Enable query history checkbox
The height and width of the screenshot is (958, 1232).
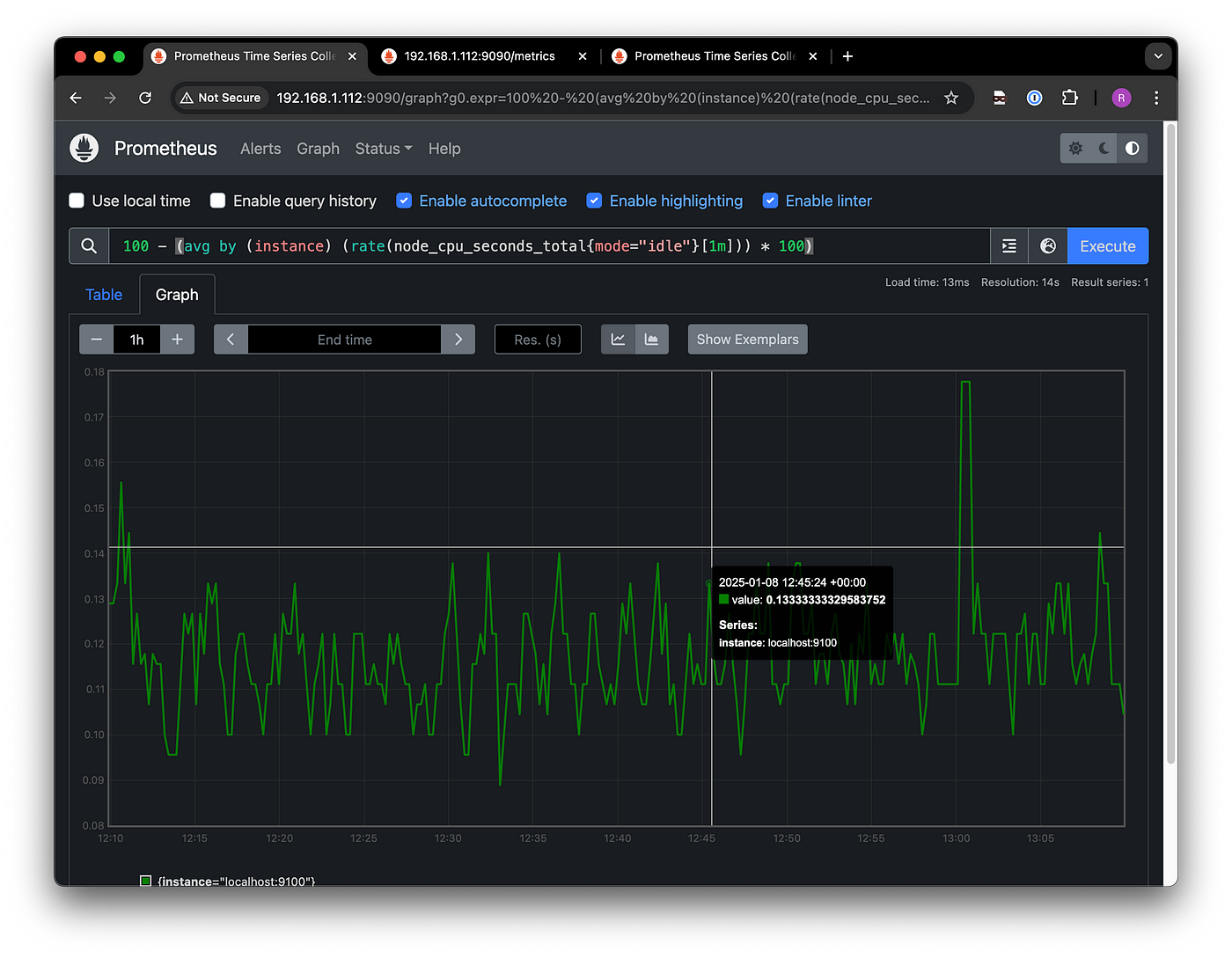tap(217, 201)
